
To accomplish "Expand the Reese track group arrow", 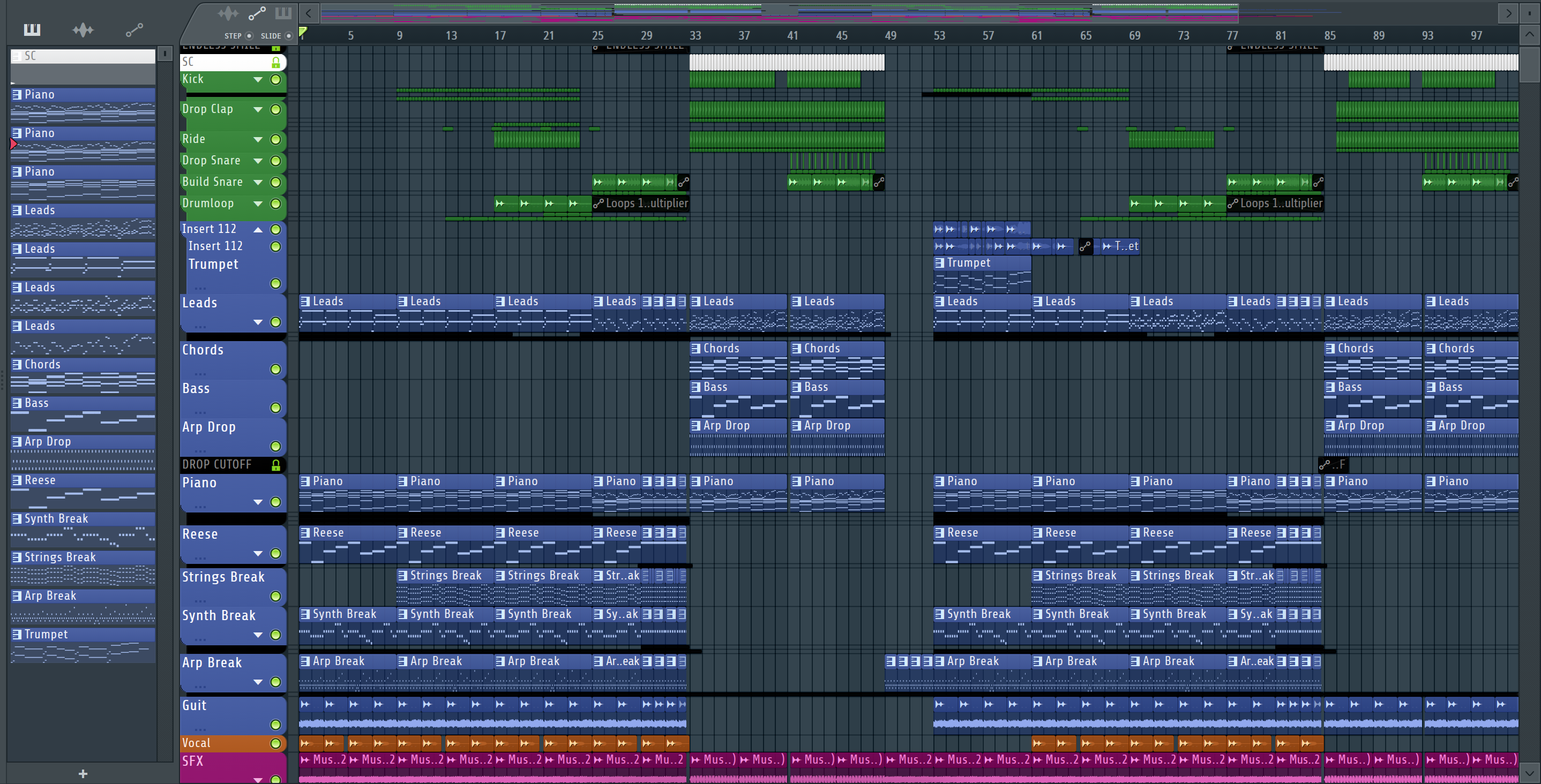I will point(258,554).
